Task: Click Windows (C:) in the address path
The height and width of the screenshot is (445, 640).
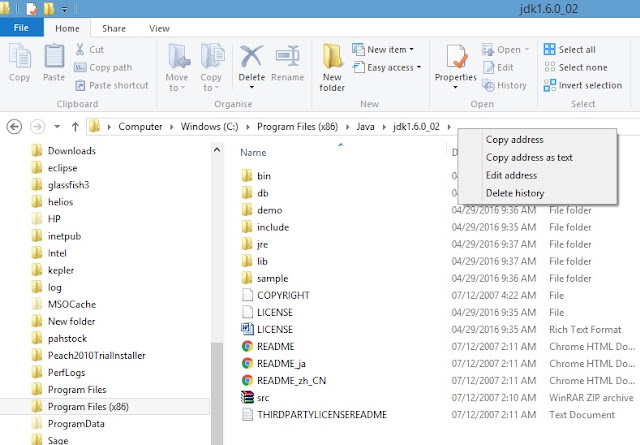Action: pos(209,127)
